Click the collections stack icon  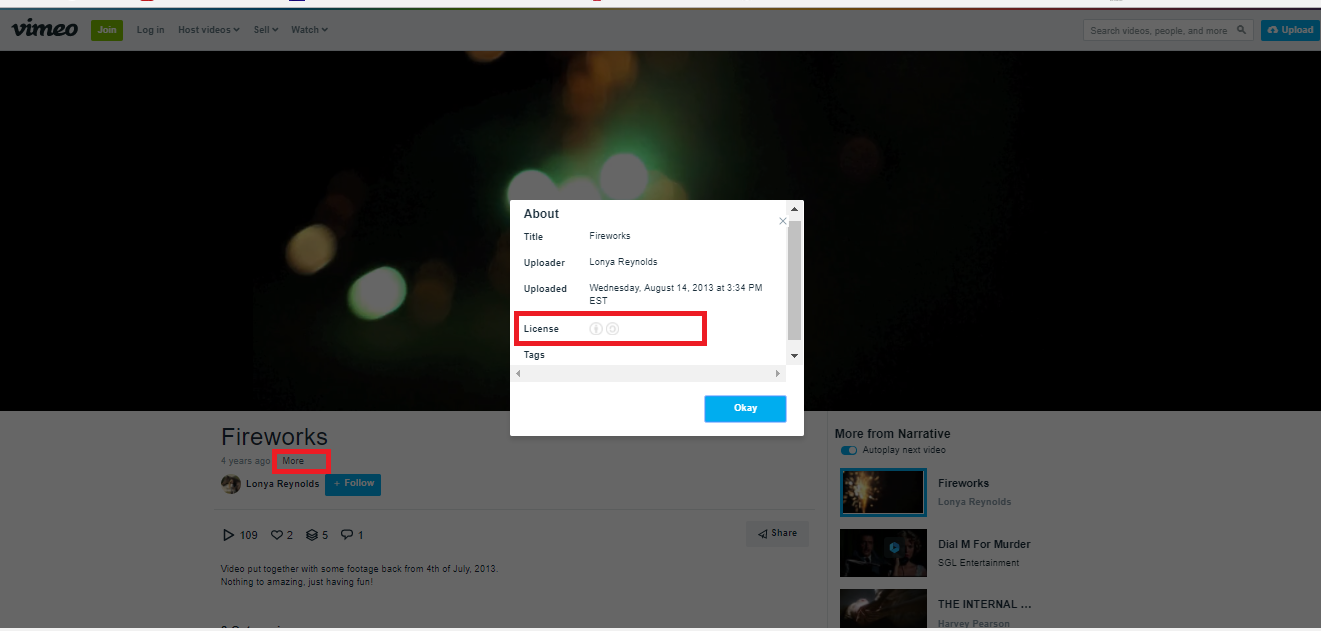click(311, 535)
